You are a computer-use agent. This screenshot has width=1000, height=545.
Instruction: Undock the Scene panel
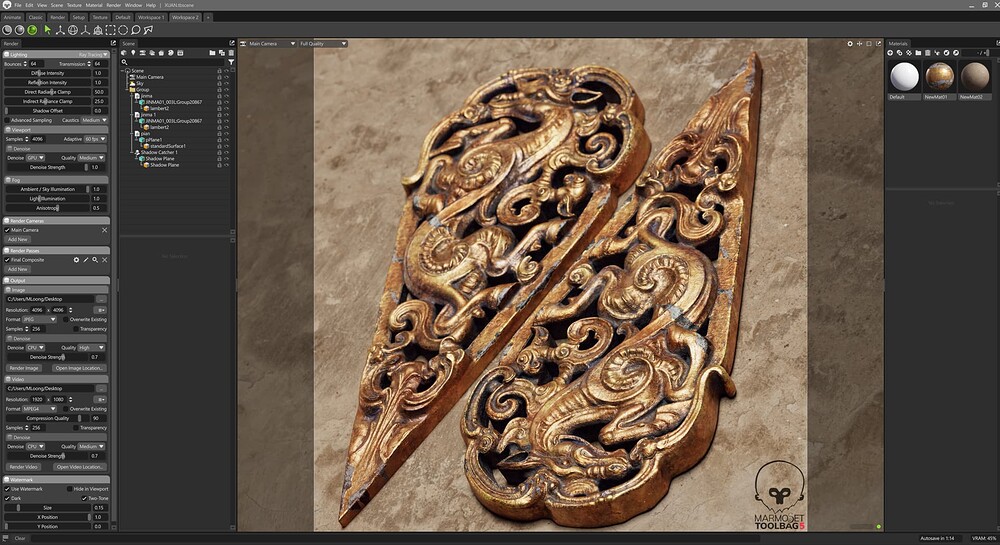[x=232, y=43]
